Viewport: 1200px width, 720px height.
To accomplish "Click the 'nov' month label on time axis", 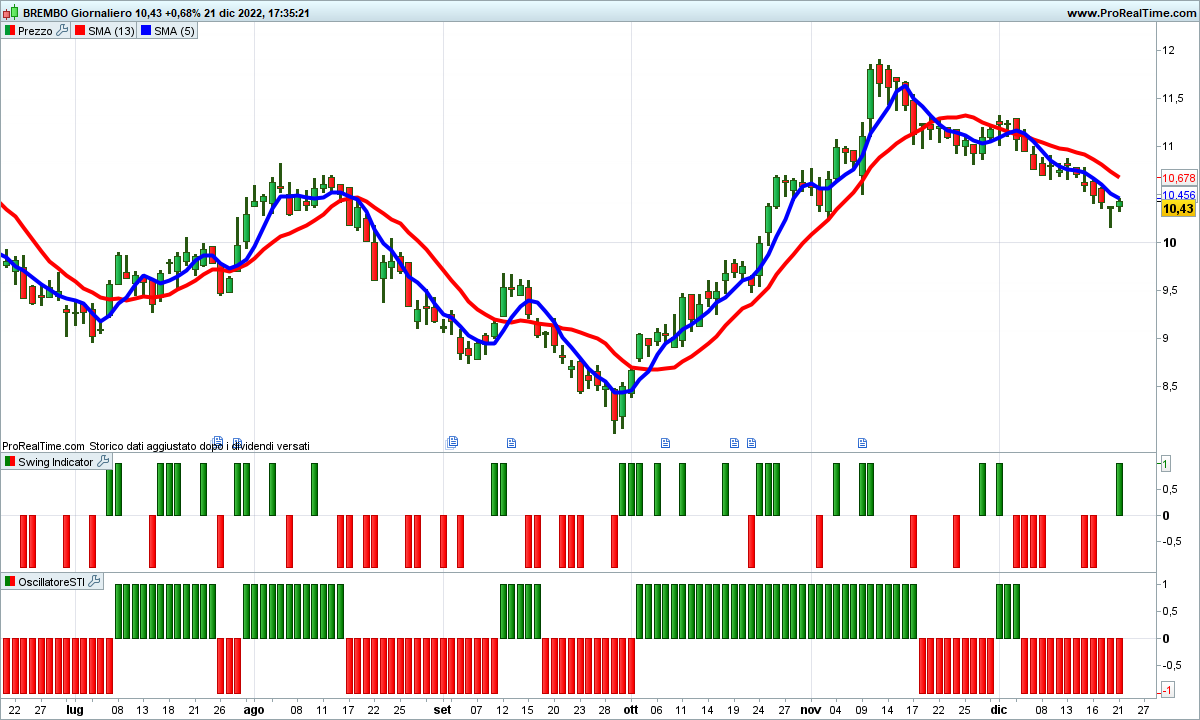I will point(810,709).
